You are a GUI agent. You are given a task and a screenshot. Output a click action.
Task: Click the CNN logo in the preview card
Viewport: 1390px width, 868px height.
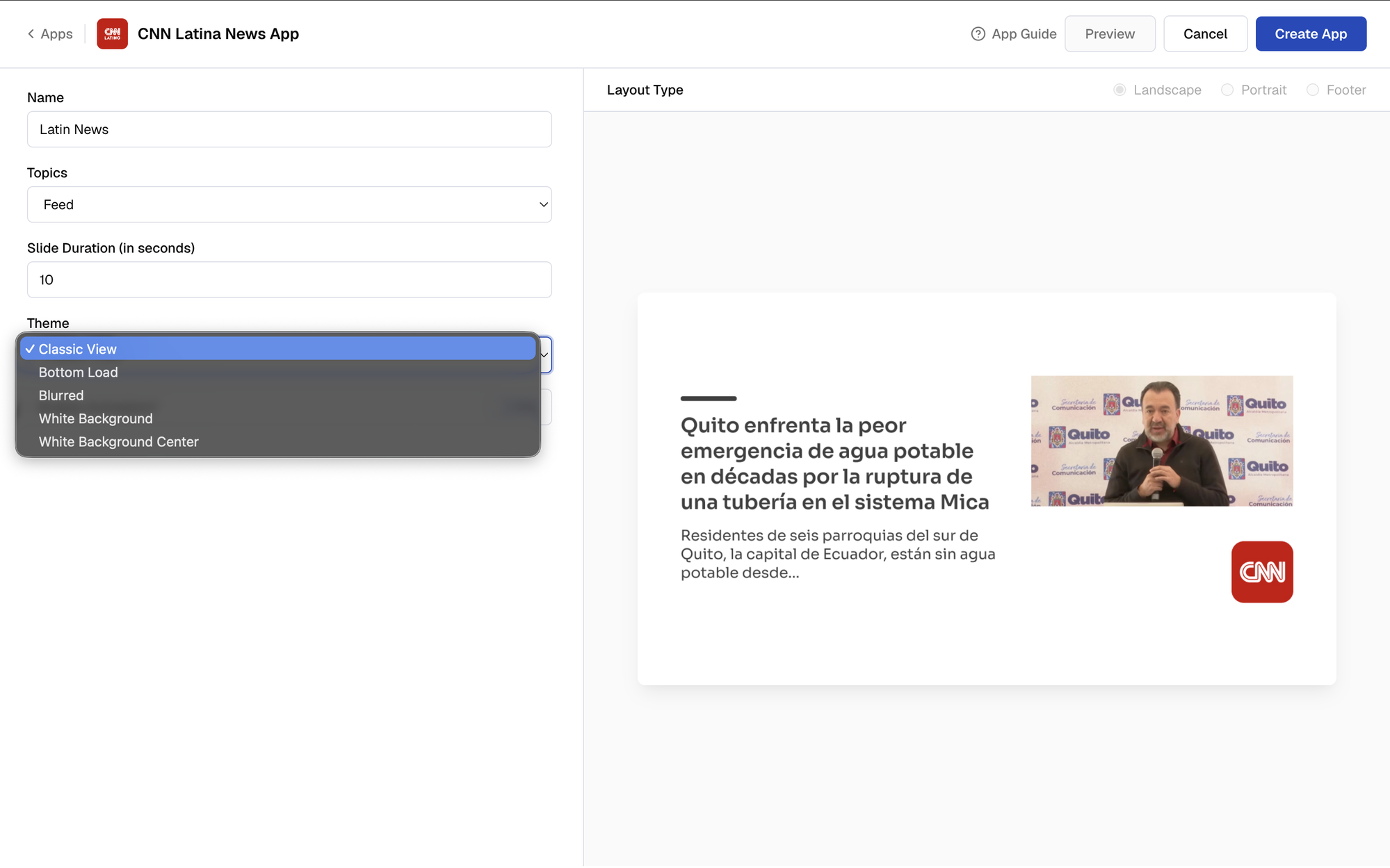pos(1261,572)
